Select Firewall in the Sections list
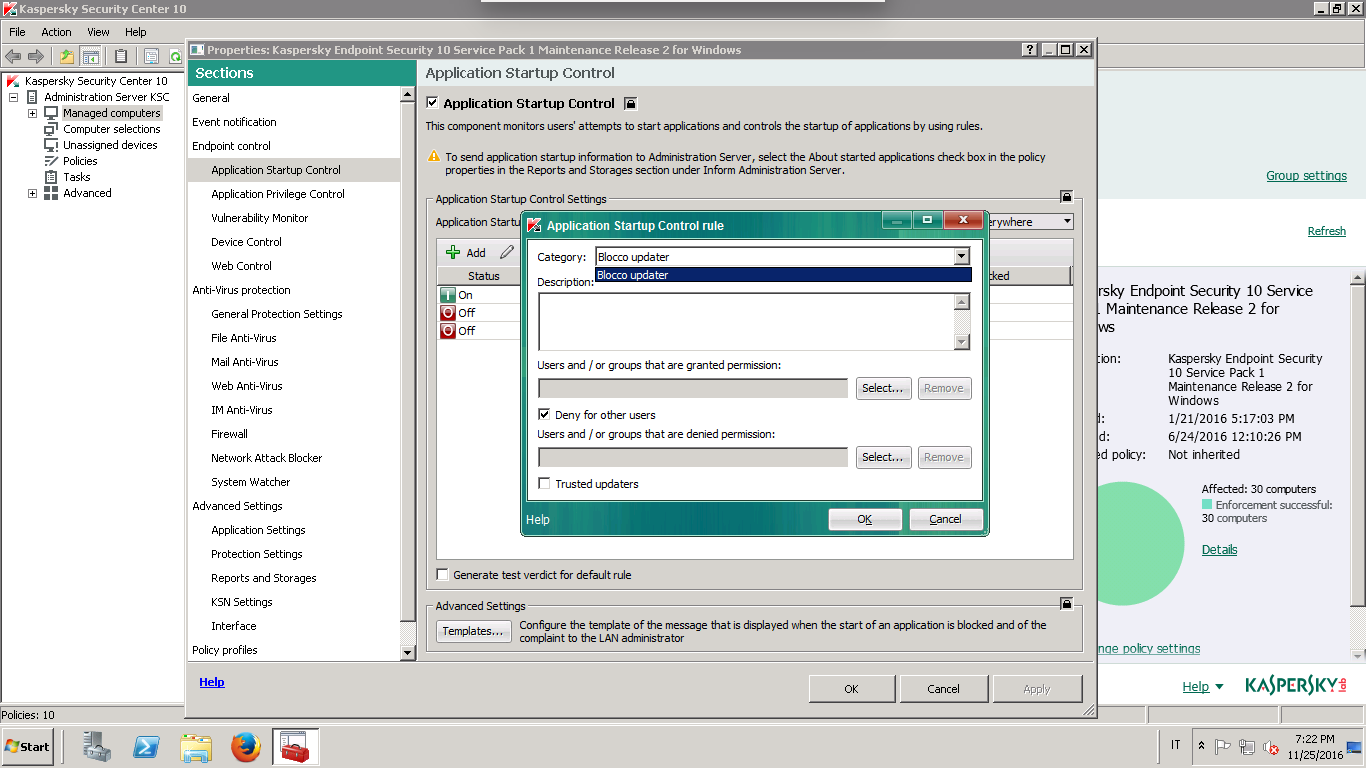 [x=229, y=434]
